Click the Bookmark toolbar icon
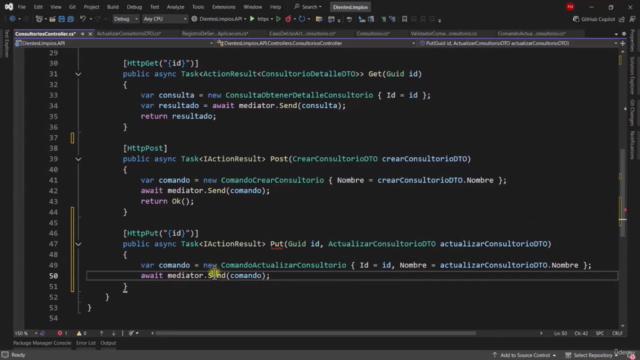 pos(404,19)
